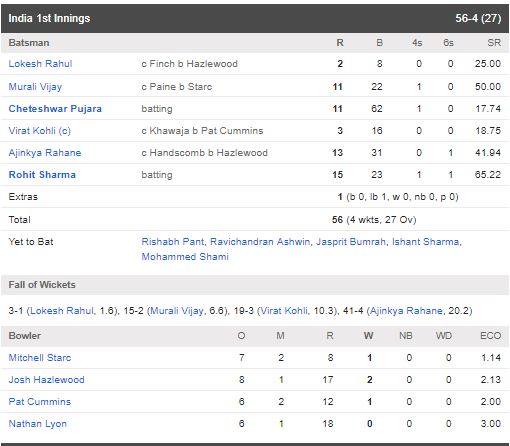Open Murali Vijay in Fall of Wickets
The width and height of the screenshot is (510, 446).
click(177, 311)
